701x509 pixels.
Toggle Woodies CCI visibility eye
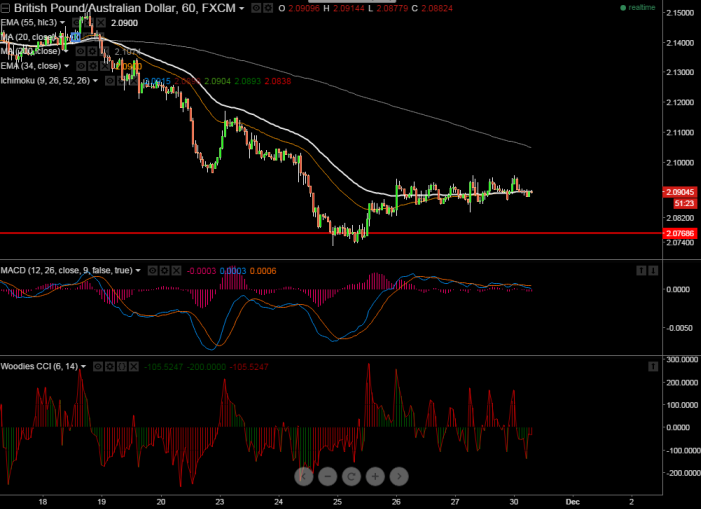coord(98,366)
